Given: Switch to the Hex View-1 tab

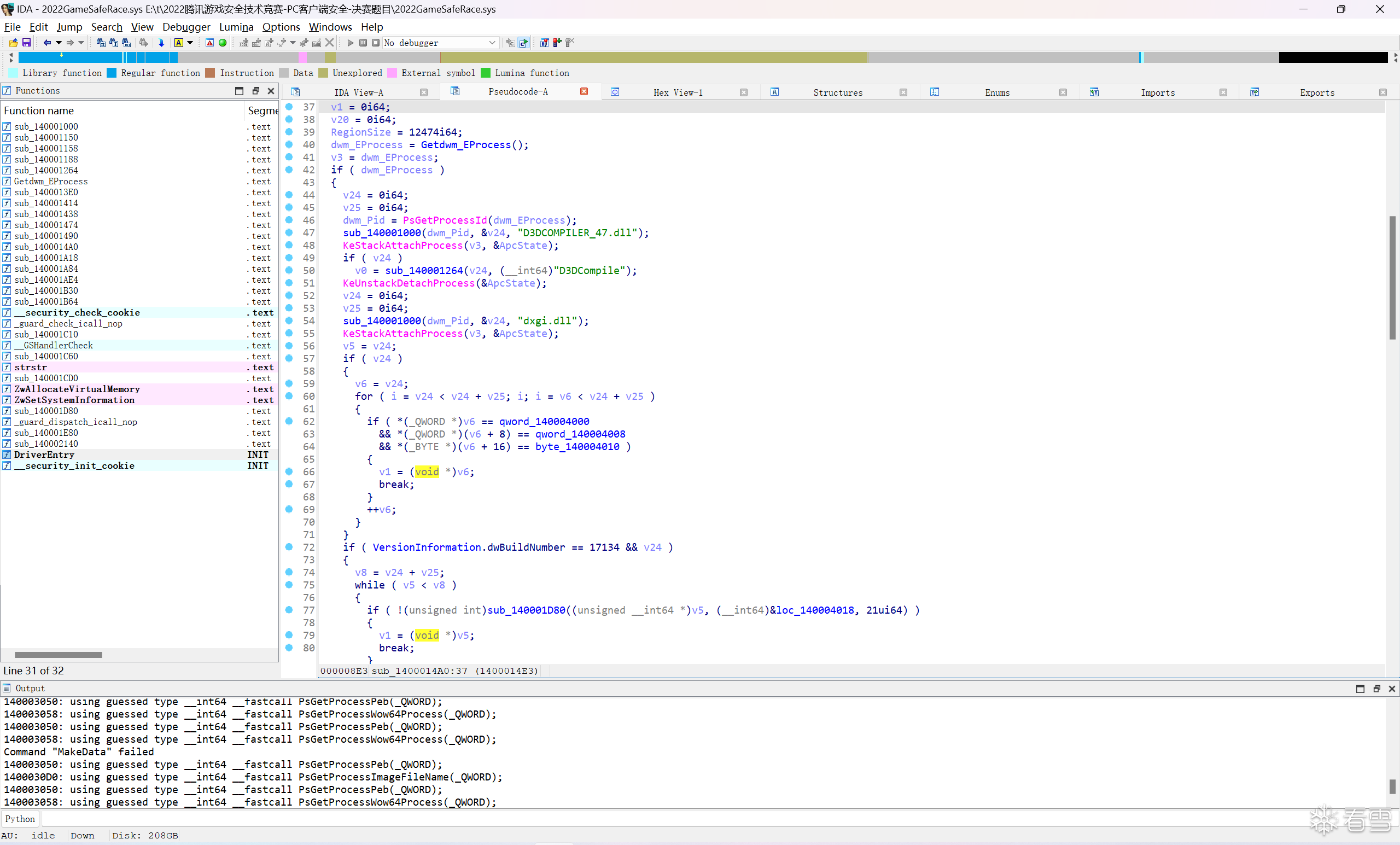Looking at the screenshot, I should coord(677,92).
